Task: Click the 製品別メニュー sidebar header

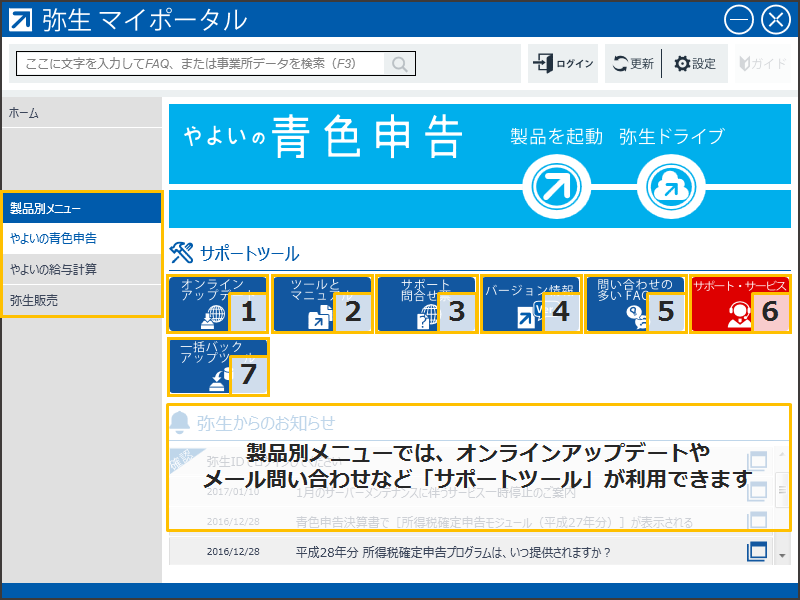Action: [82, 208]
